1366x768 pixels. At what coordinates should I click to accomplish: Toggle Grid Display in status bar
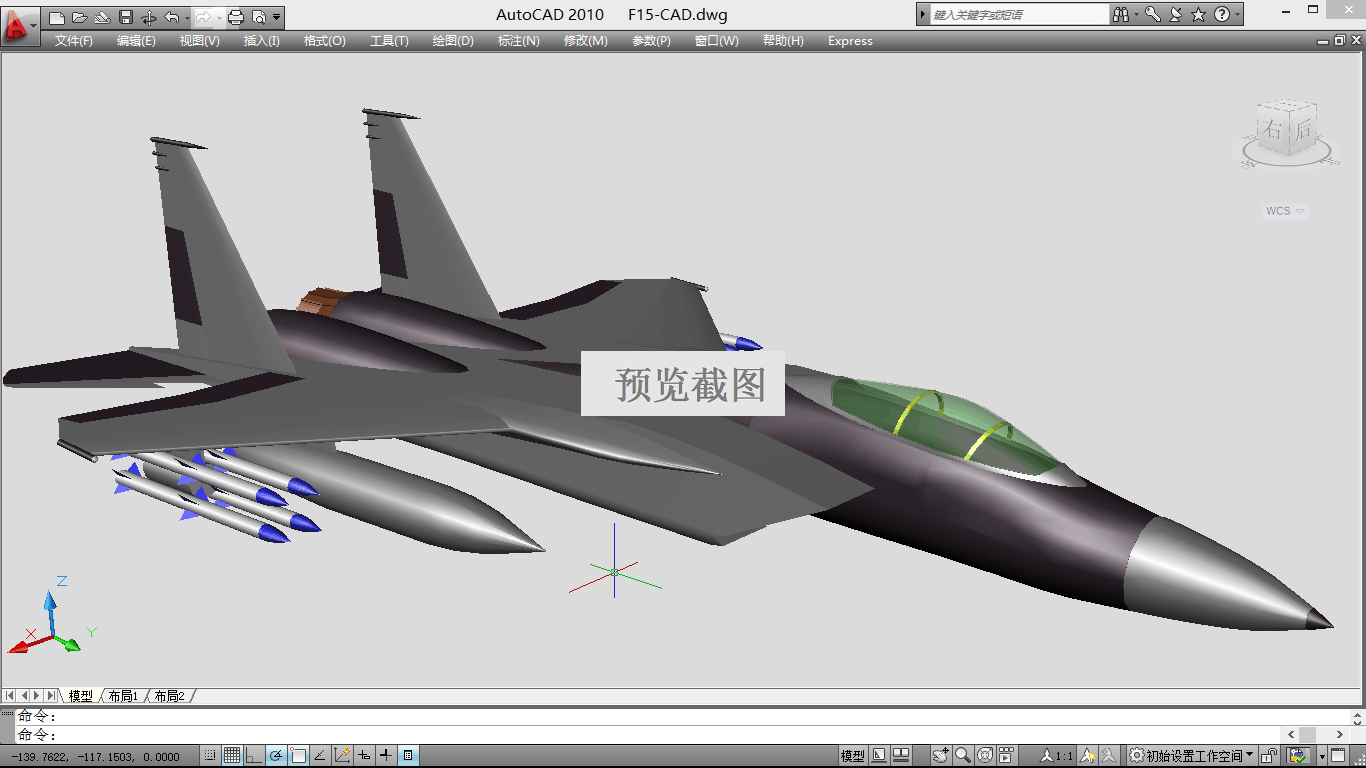click(231, 756)
